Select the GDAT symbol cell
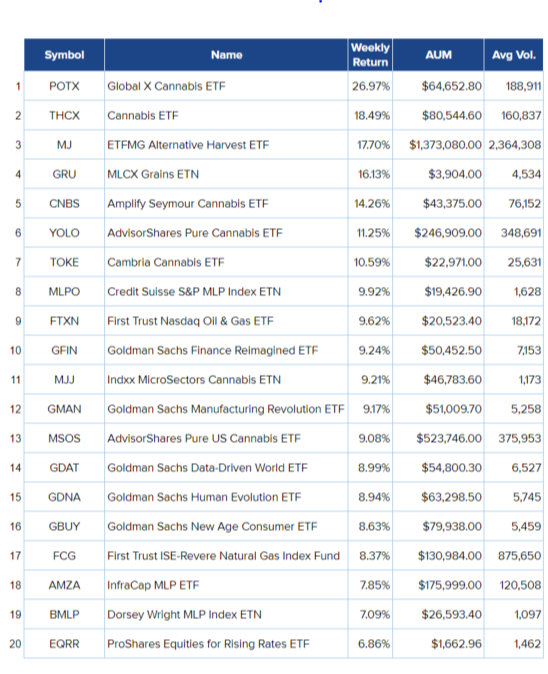The height and width of the screenshot is (674, 548). [64, 468]
